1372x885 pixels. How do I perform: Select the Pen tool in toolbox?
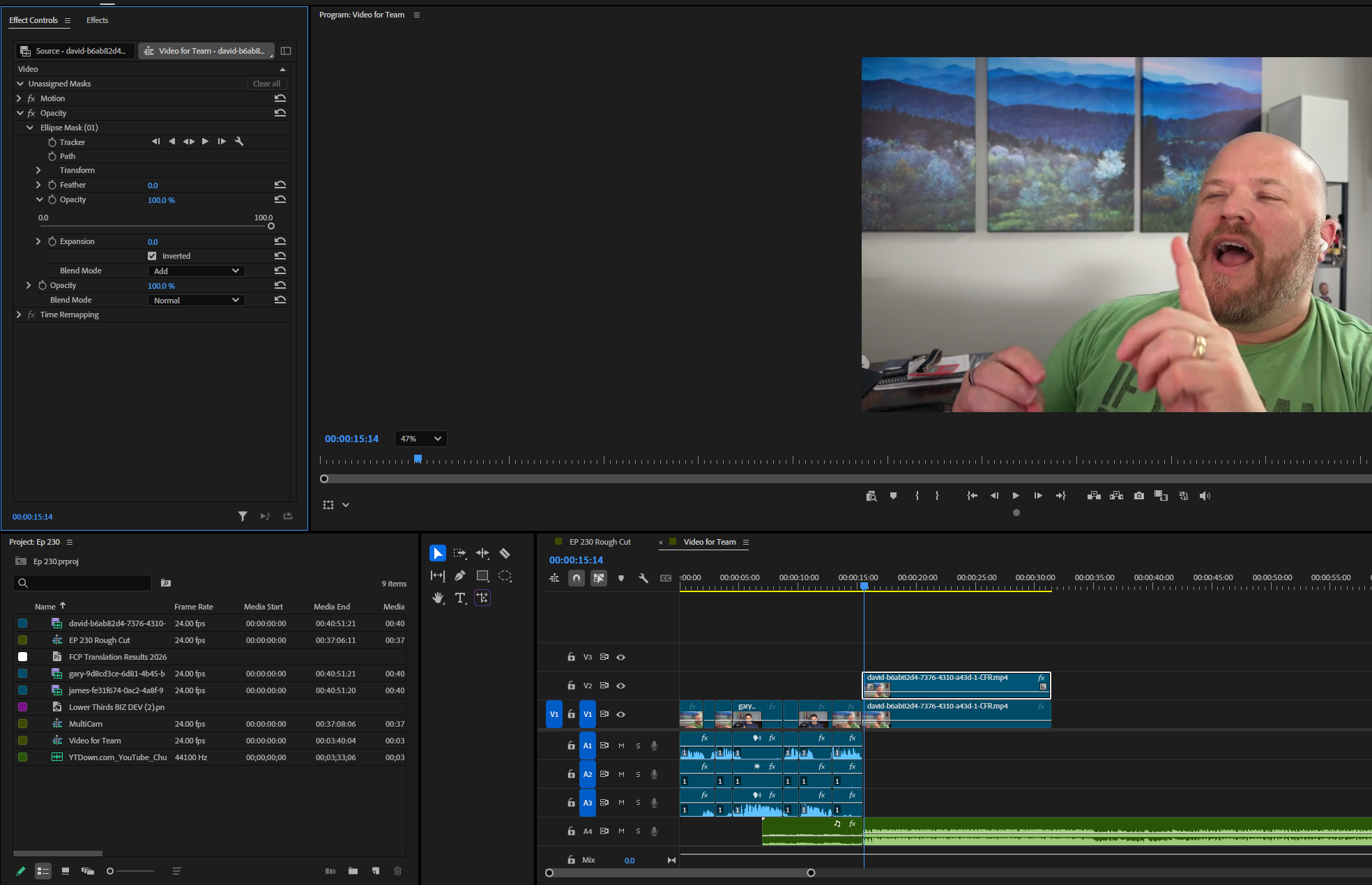coord(460,576)
